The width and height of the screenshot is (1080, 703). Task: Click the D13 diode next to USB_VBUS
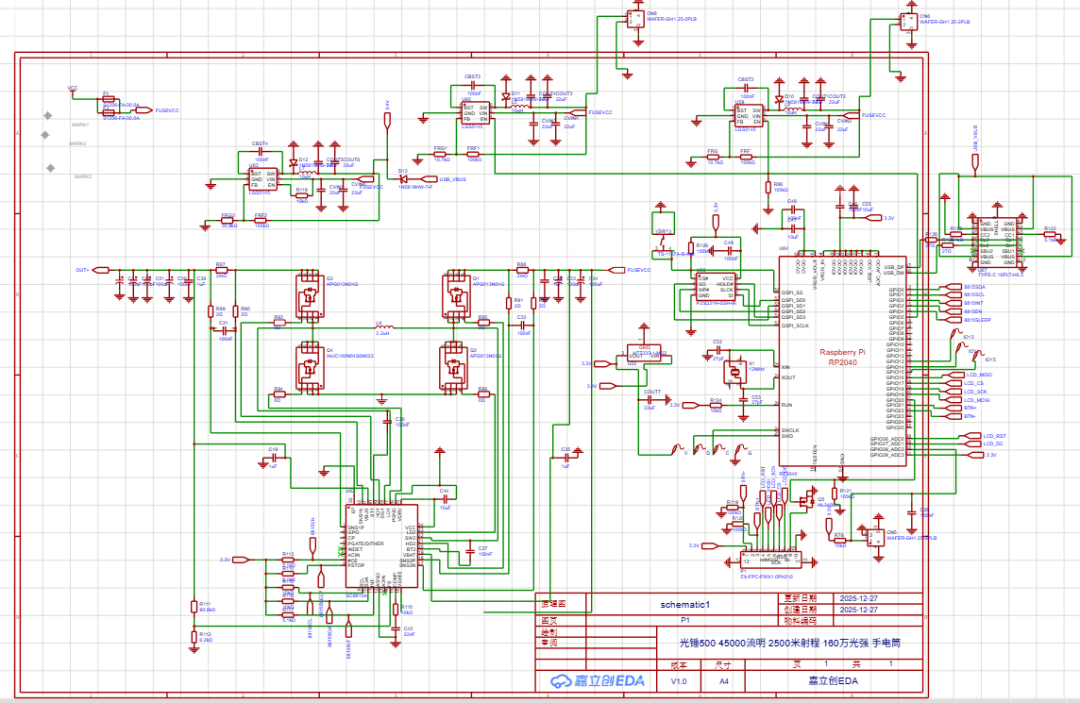[405, 179]
